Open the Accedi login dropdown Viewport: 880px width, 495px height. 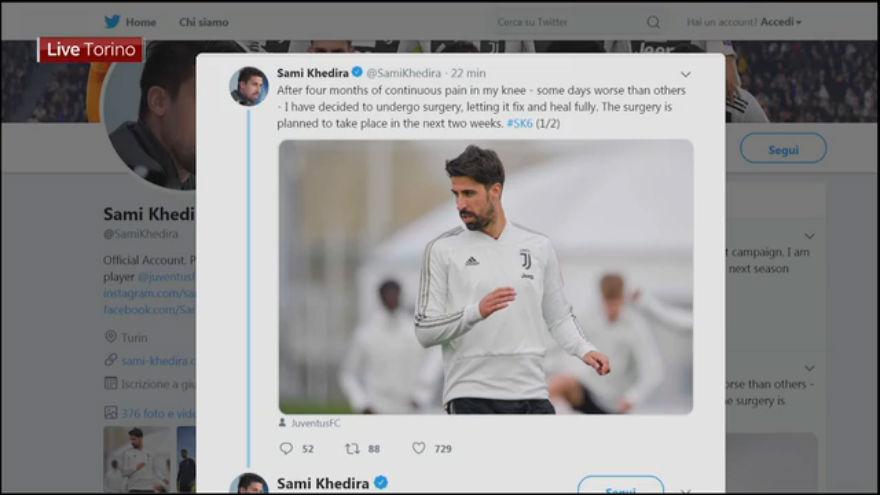click(779, 22)
